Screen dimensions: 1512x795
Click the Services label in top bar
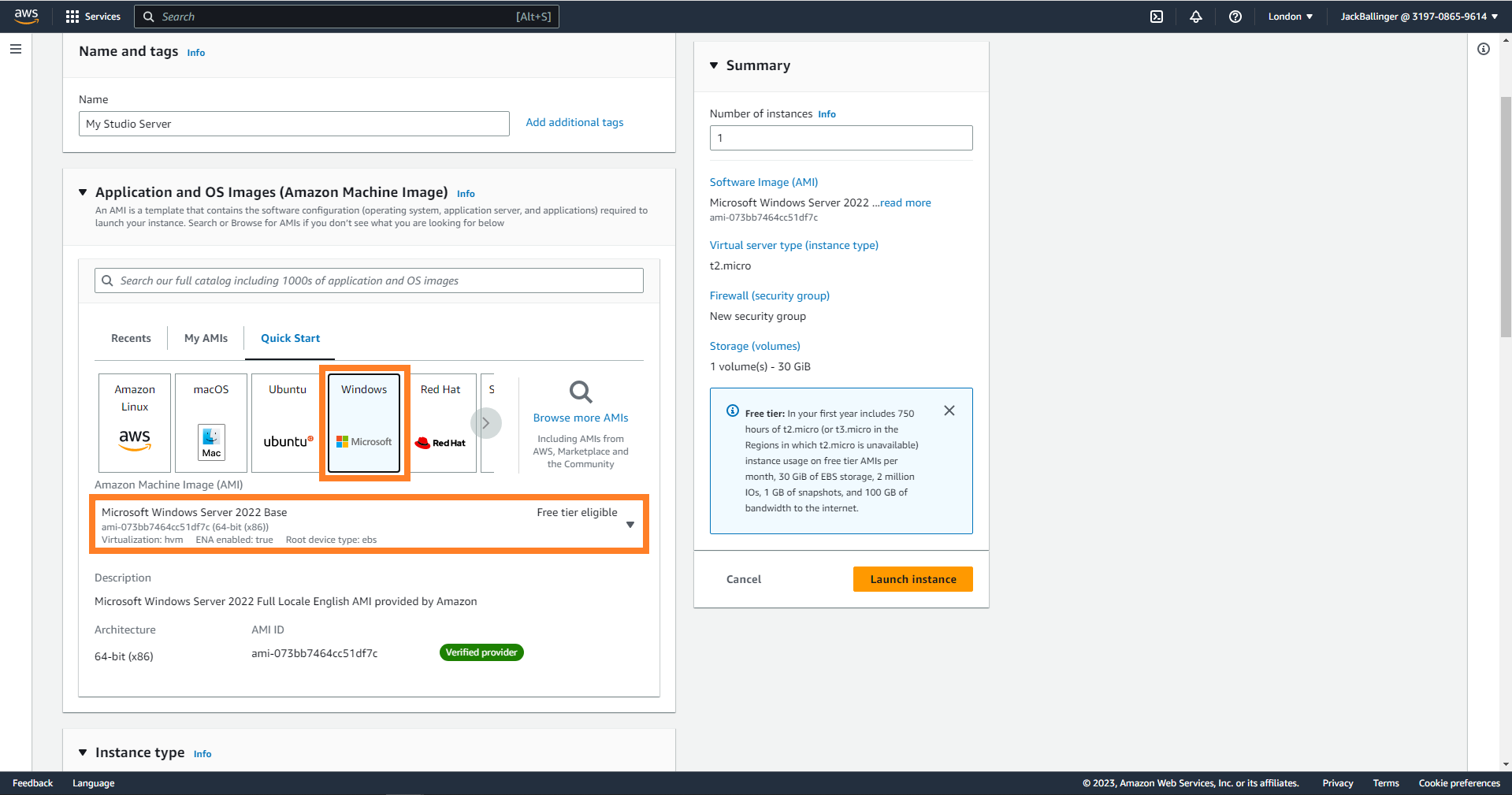pyautogui.click(x=102, y=17)
